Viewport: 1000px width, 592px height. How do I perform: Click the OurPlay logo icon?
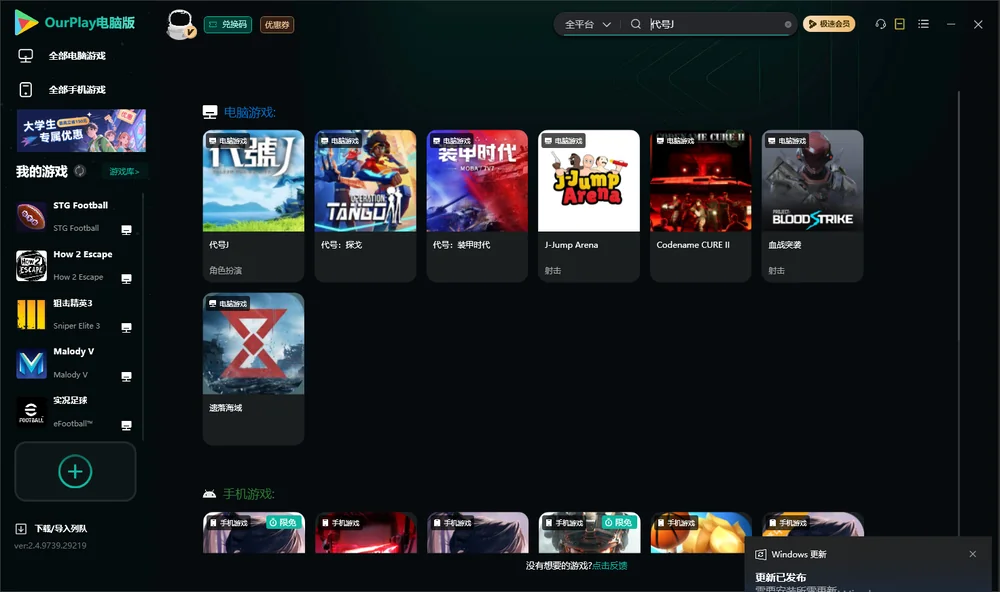point(26,22)
